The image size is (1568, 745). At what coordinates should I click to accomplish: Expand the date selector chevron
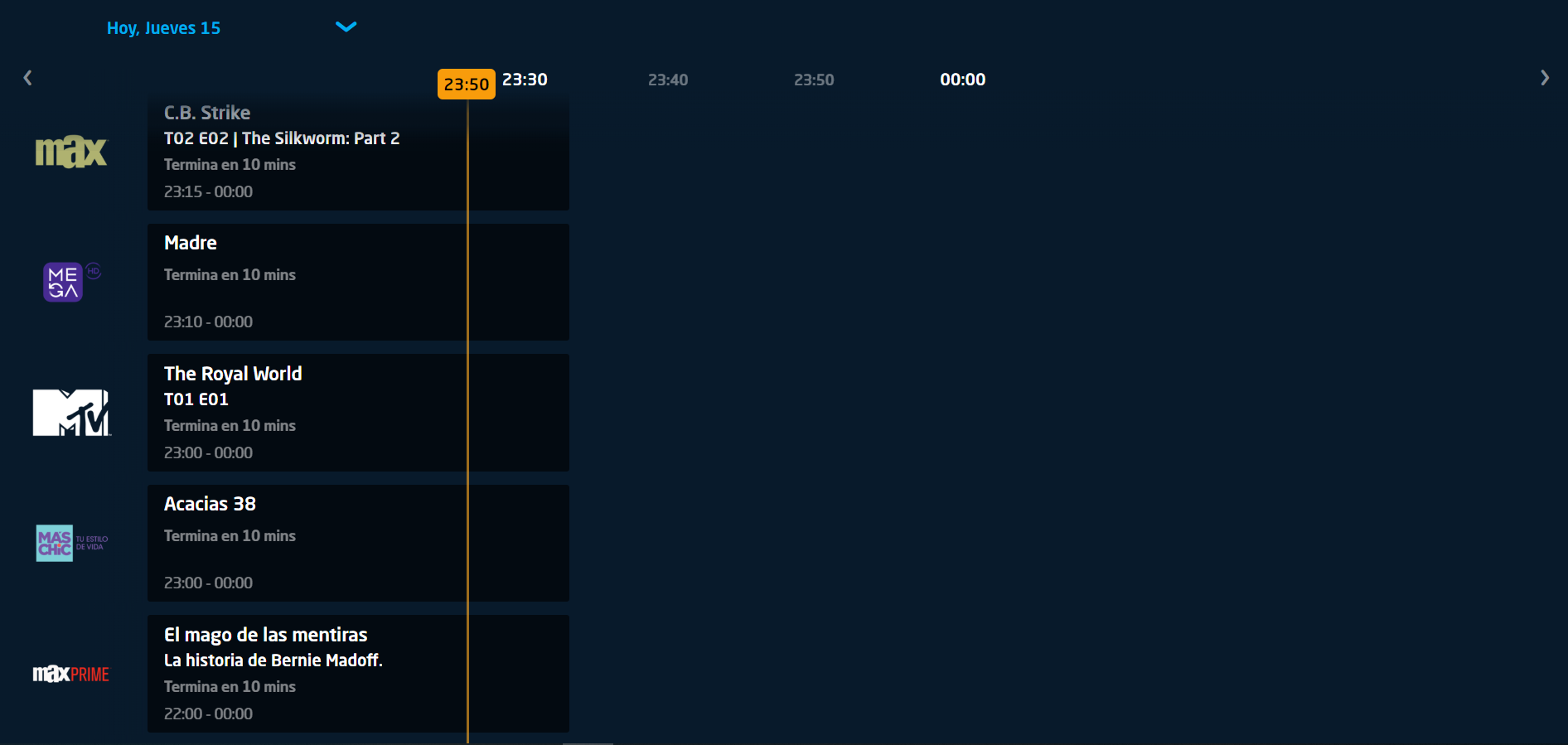(x=346, y=27)
